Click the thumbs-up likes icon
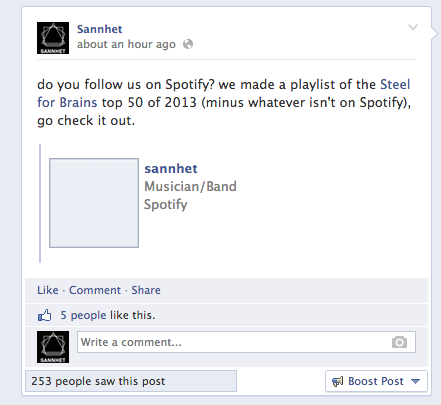 coord(45,315)
